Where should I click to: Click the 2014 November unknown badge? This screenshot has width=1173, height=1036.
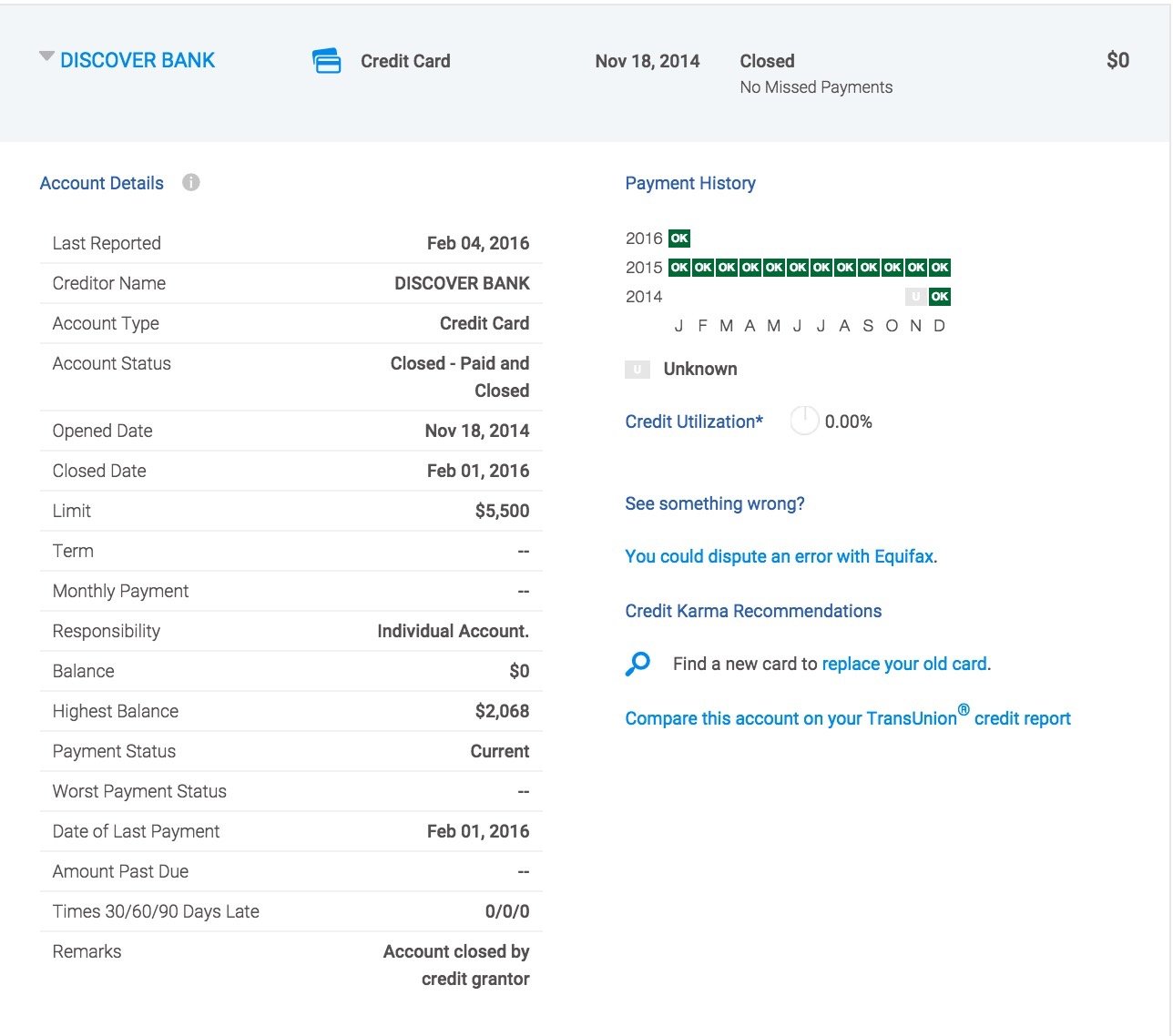coord(916,297)
